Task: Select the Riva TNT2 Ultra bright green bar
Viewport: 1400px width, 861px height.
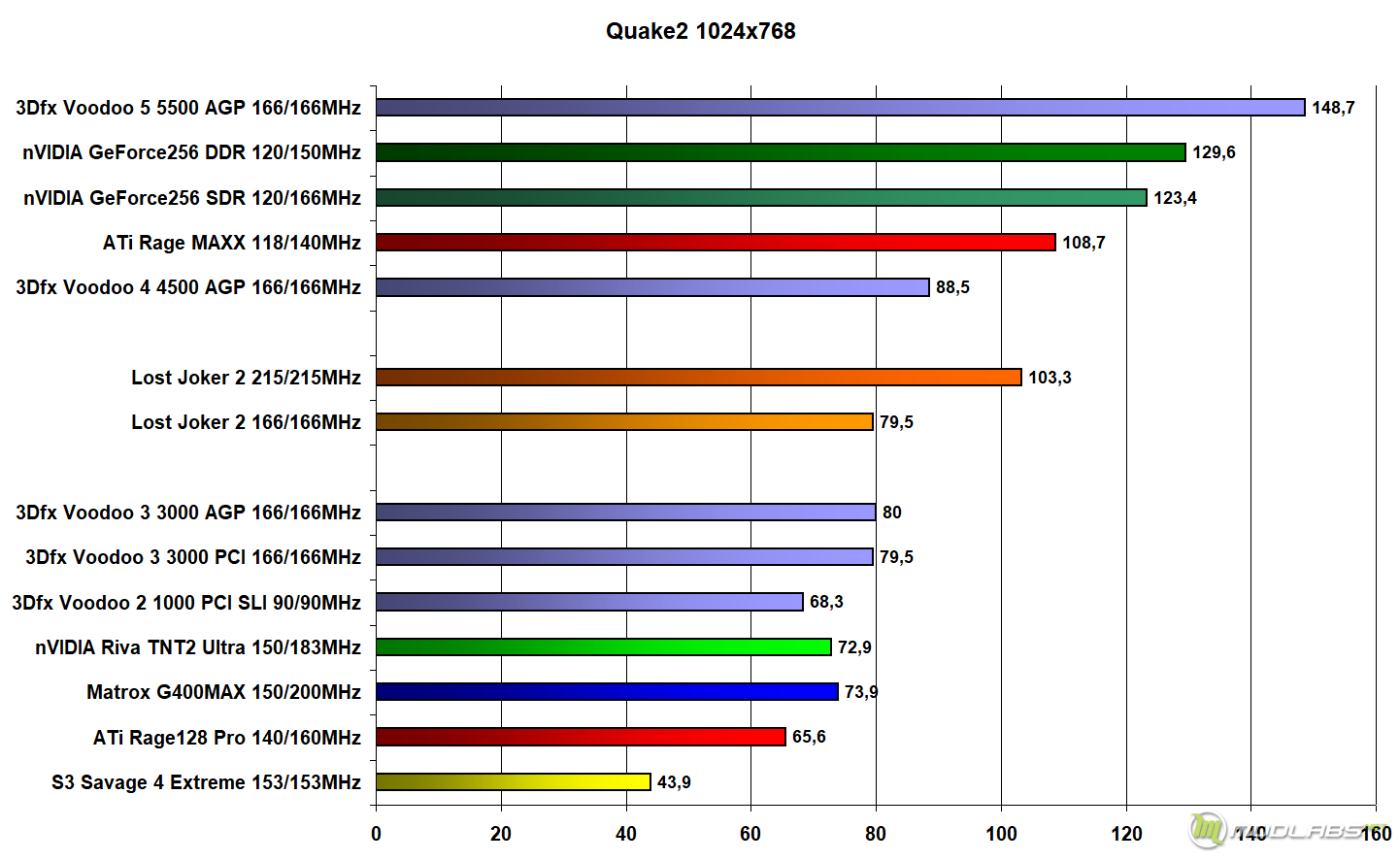Action: point(604,647)
